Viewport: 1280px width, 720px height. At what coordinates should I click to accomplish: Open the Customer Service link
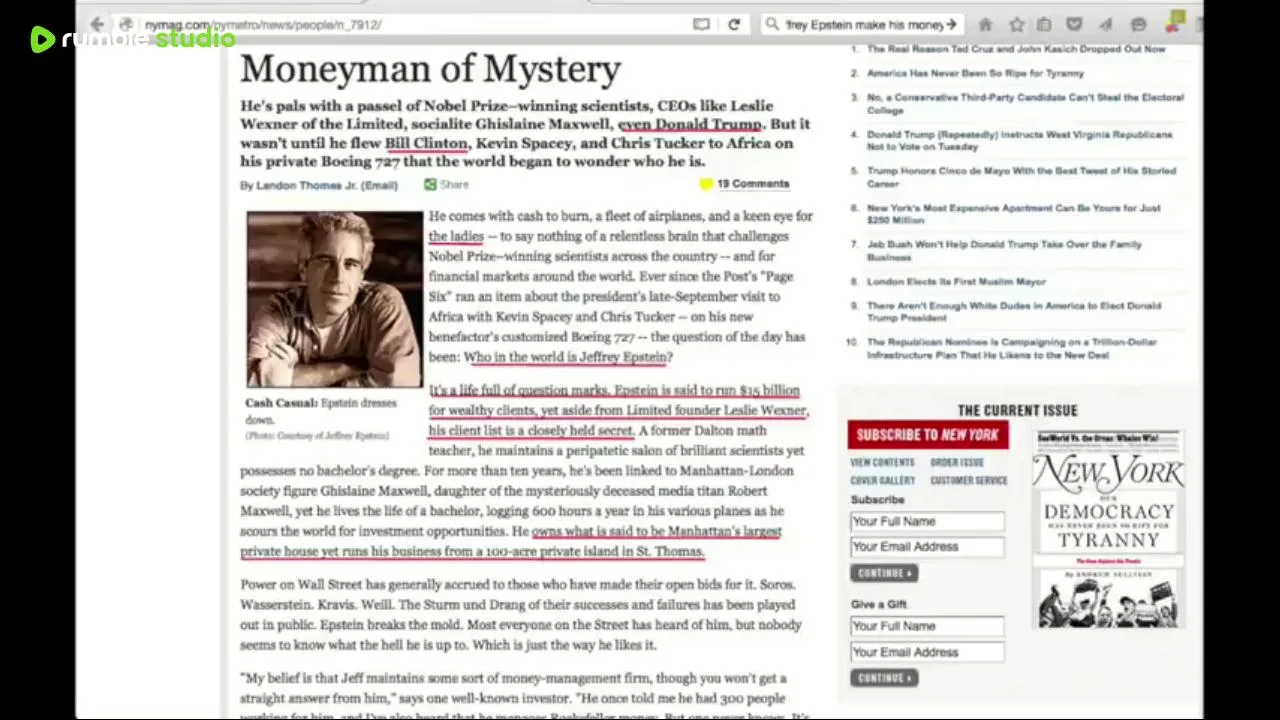point(968,481)
